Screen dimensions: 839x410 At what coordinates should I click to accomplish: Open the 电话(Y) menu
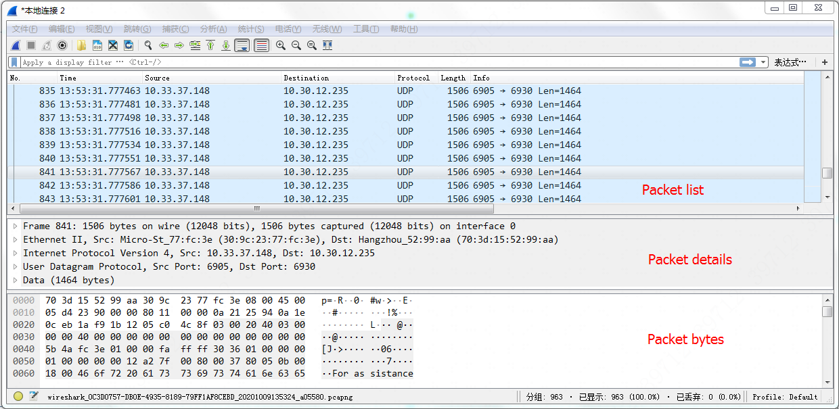[288, 29]
